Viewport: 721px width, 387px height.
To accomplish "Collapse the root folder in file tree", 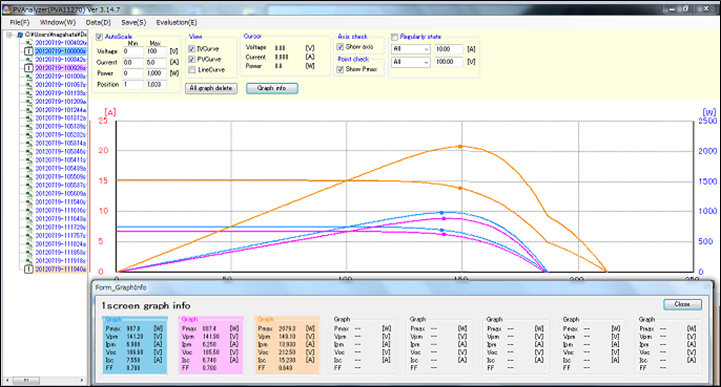I will 9,35.
